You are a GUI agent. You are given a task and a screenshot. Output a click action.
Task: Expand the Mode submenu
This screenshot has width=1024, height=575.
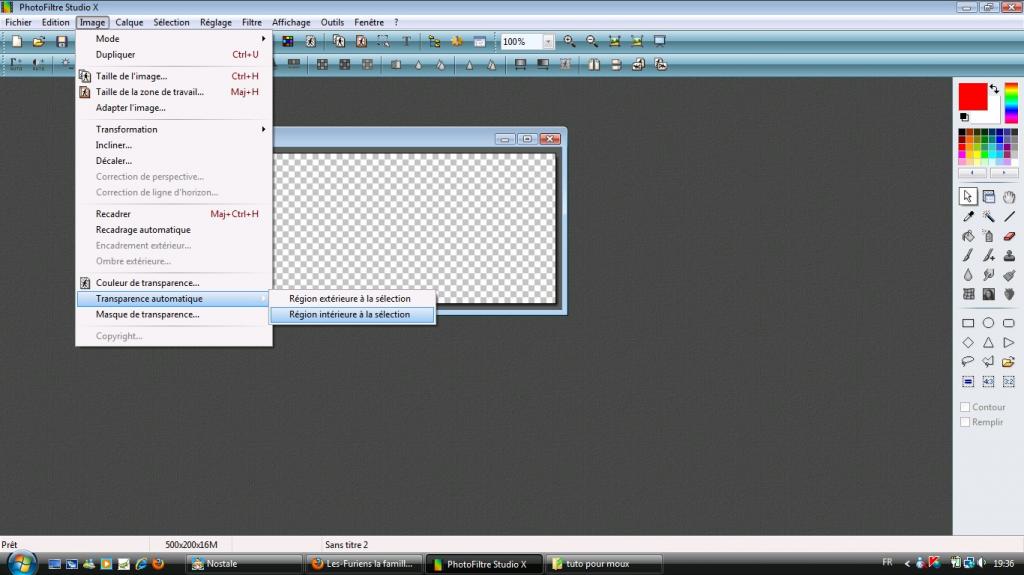coord(174,39)
